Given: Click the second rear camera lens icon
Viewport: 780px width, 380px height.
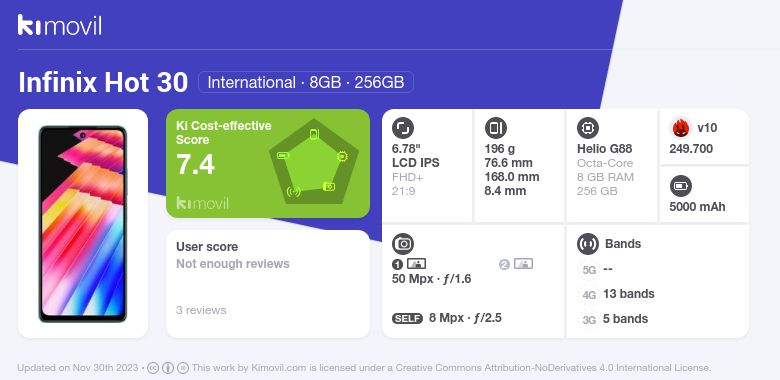Looking at the screenshot, I should pyautogui.click(x=523, y=264).
